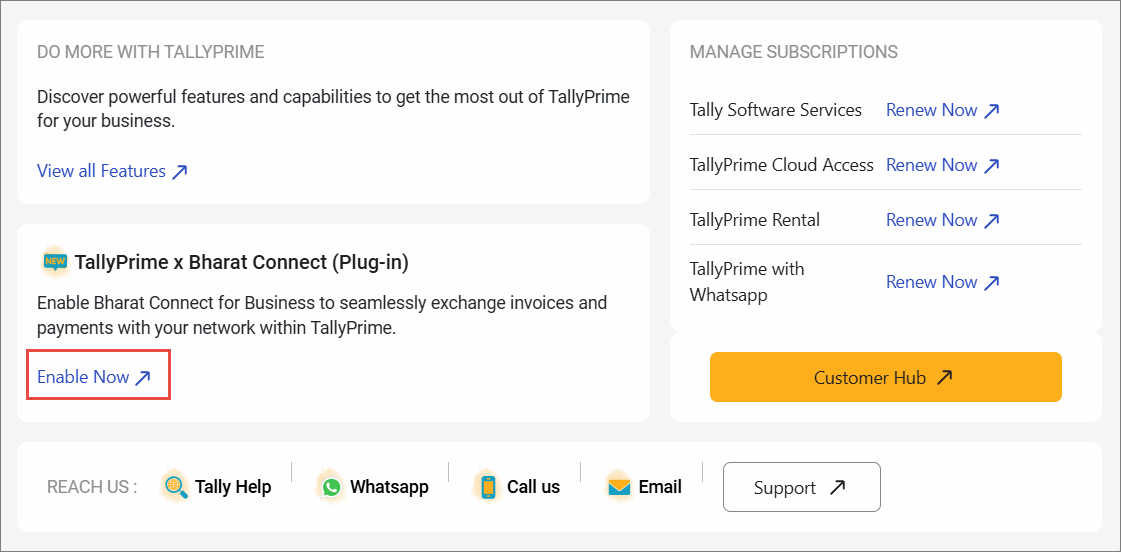Click the Email envelope icon
Screen dimensions: 1121x552
click(x=619, y=486)
